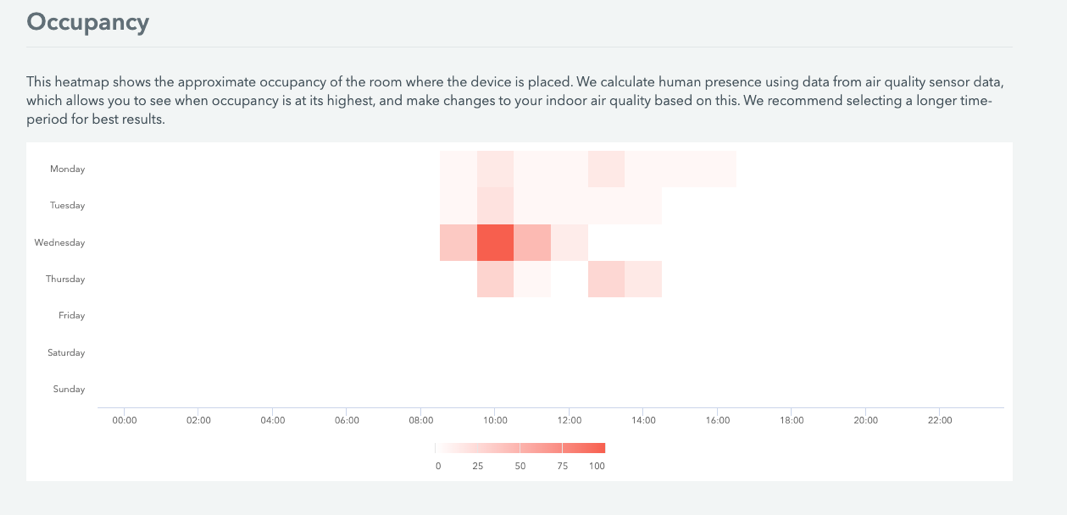Click the Occupancy section heading
Image resolution: width=1067 pixels, height=515 pixels.
tap(87, 22)
